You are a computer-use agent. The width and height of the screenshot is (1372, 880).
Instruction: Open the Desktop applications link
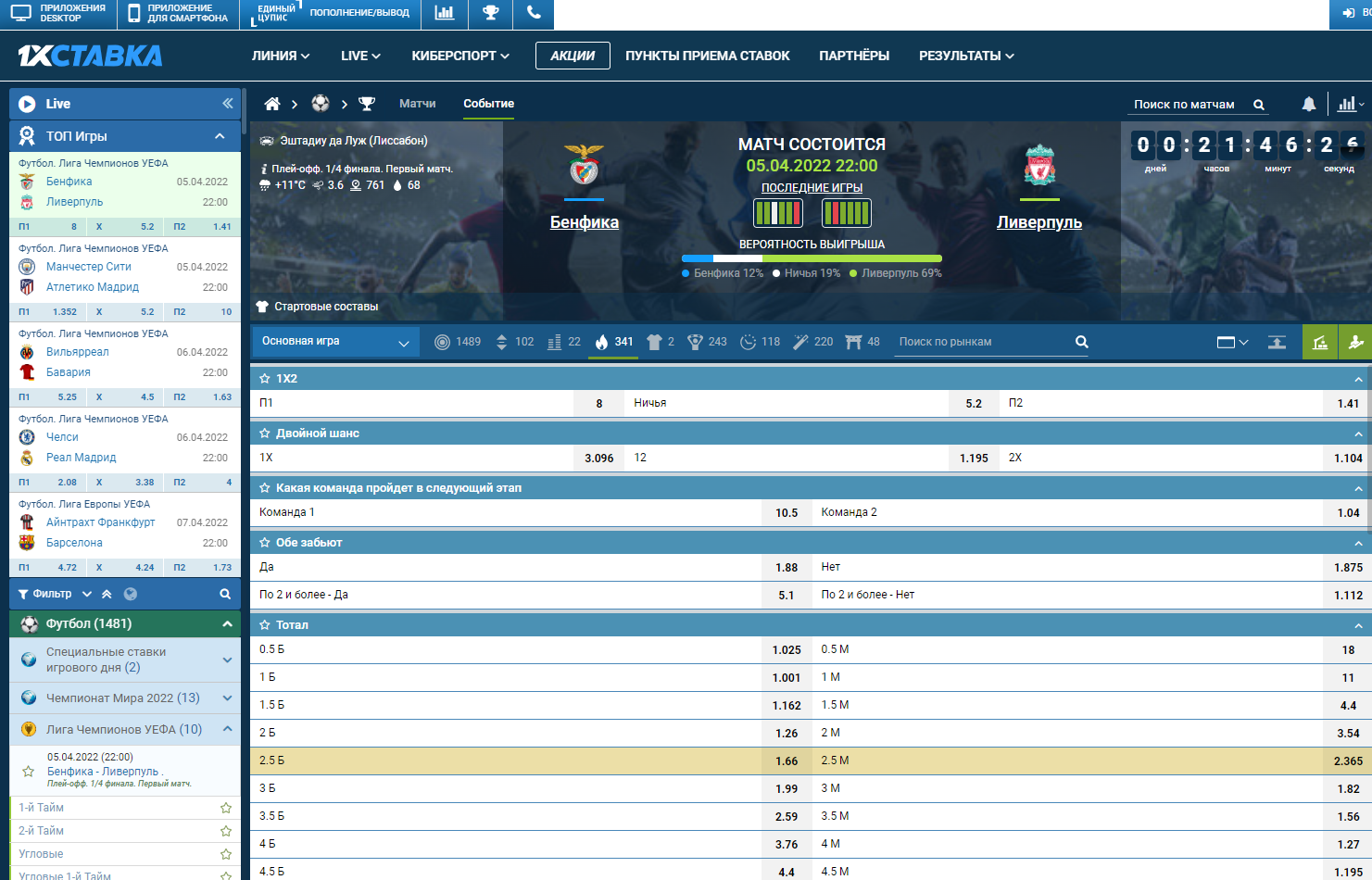57,13
